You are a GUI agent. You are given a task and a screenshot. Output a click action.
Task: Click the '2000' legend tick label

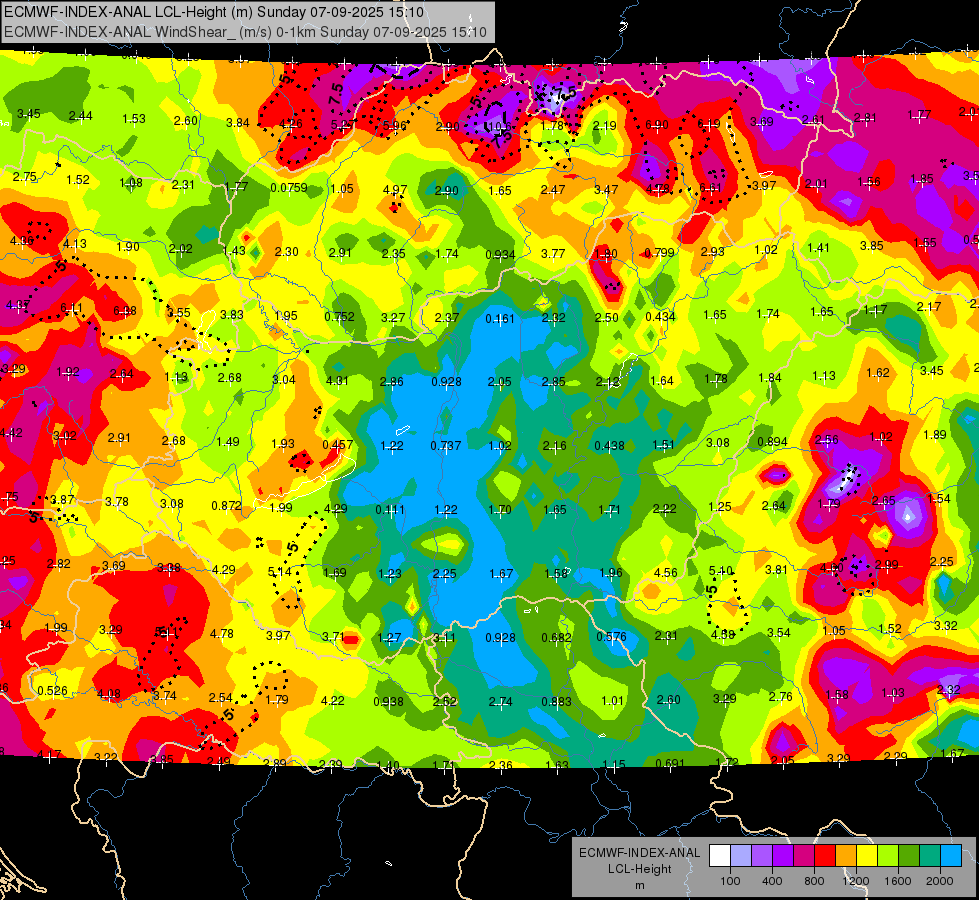940,881
